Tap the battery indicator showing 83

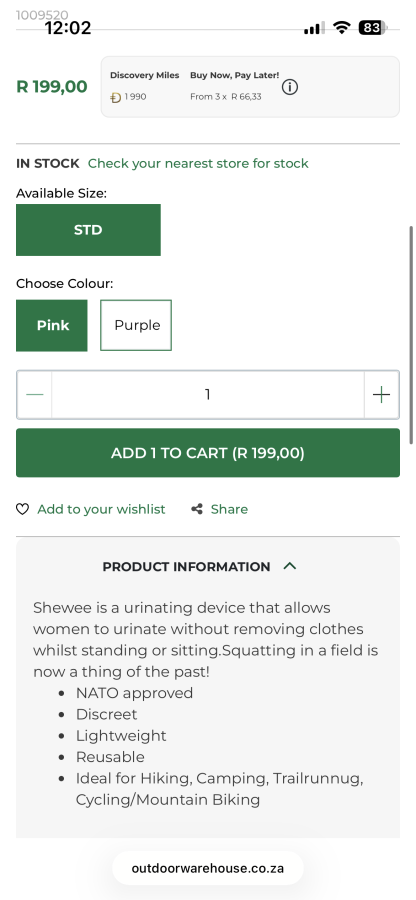[373, 28]
